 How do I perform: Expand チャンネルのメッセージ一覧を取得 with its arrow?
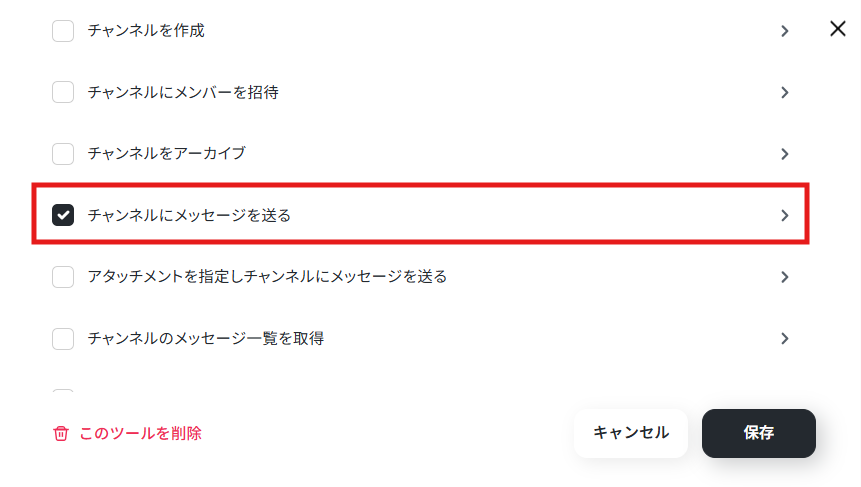[x=785, y=339]
